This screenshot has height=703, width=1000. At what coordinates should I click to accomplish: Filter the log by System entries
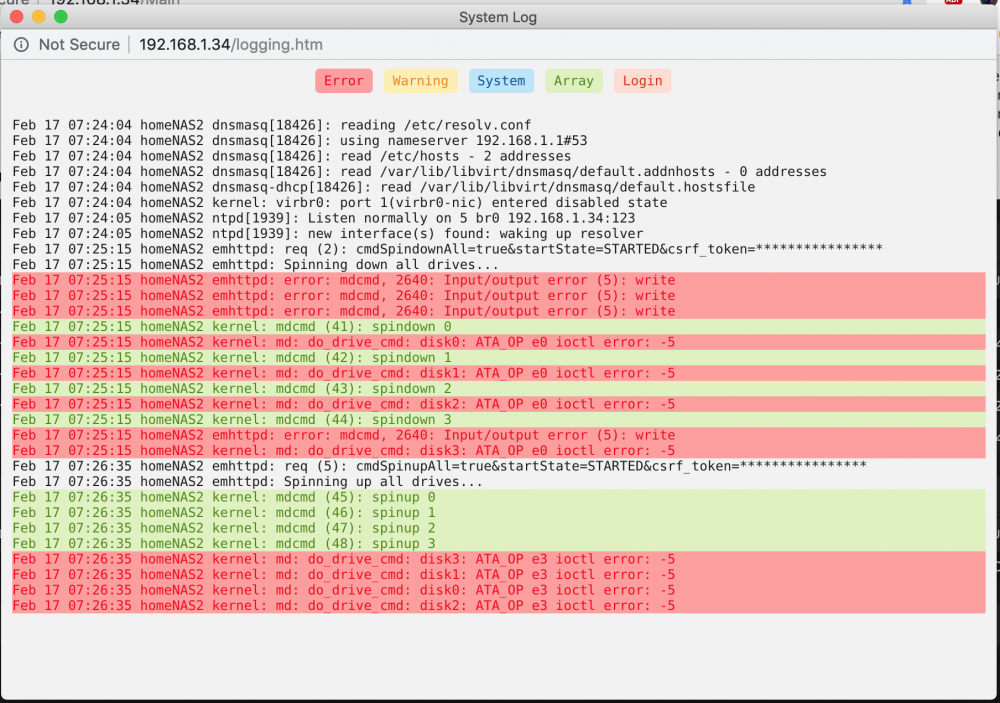[501, 81]
